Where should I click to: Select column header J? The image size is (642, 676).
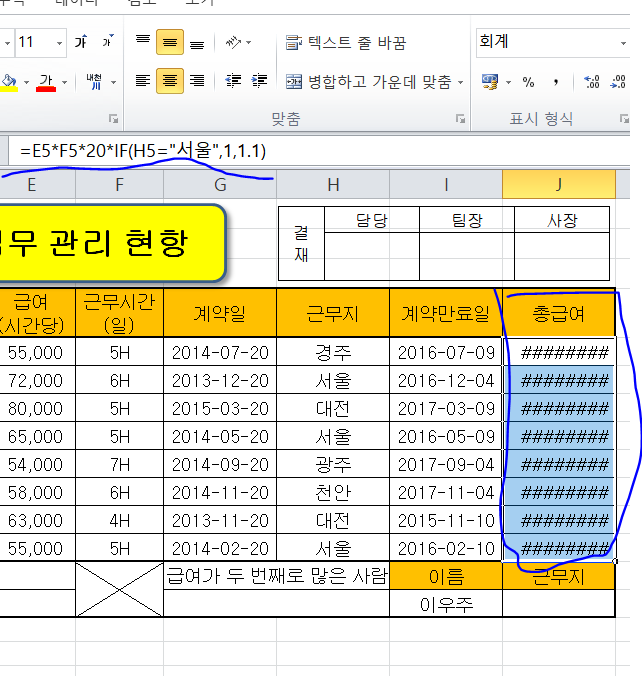click(558, 184)
